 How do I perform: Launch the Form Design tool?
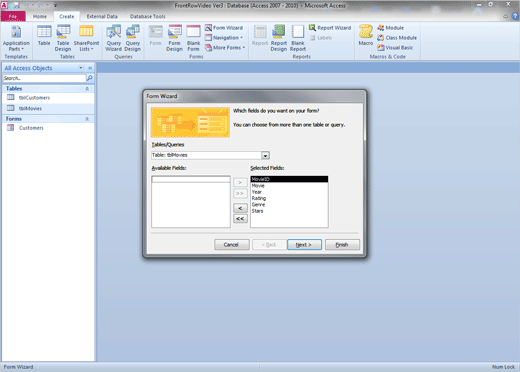[174, 38]
